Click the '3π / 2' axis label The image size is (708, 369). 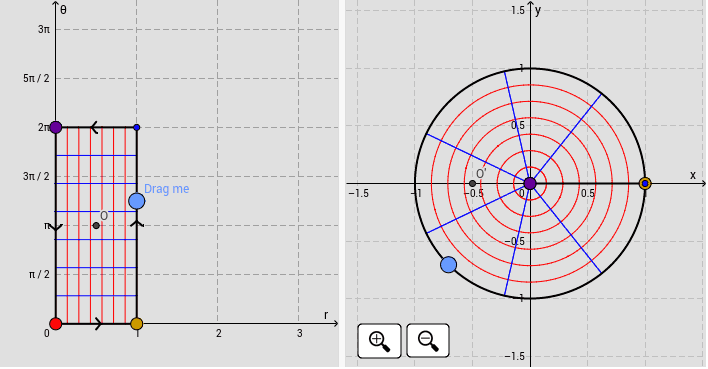[x=36, y=176]
